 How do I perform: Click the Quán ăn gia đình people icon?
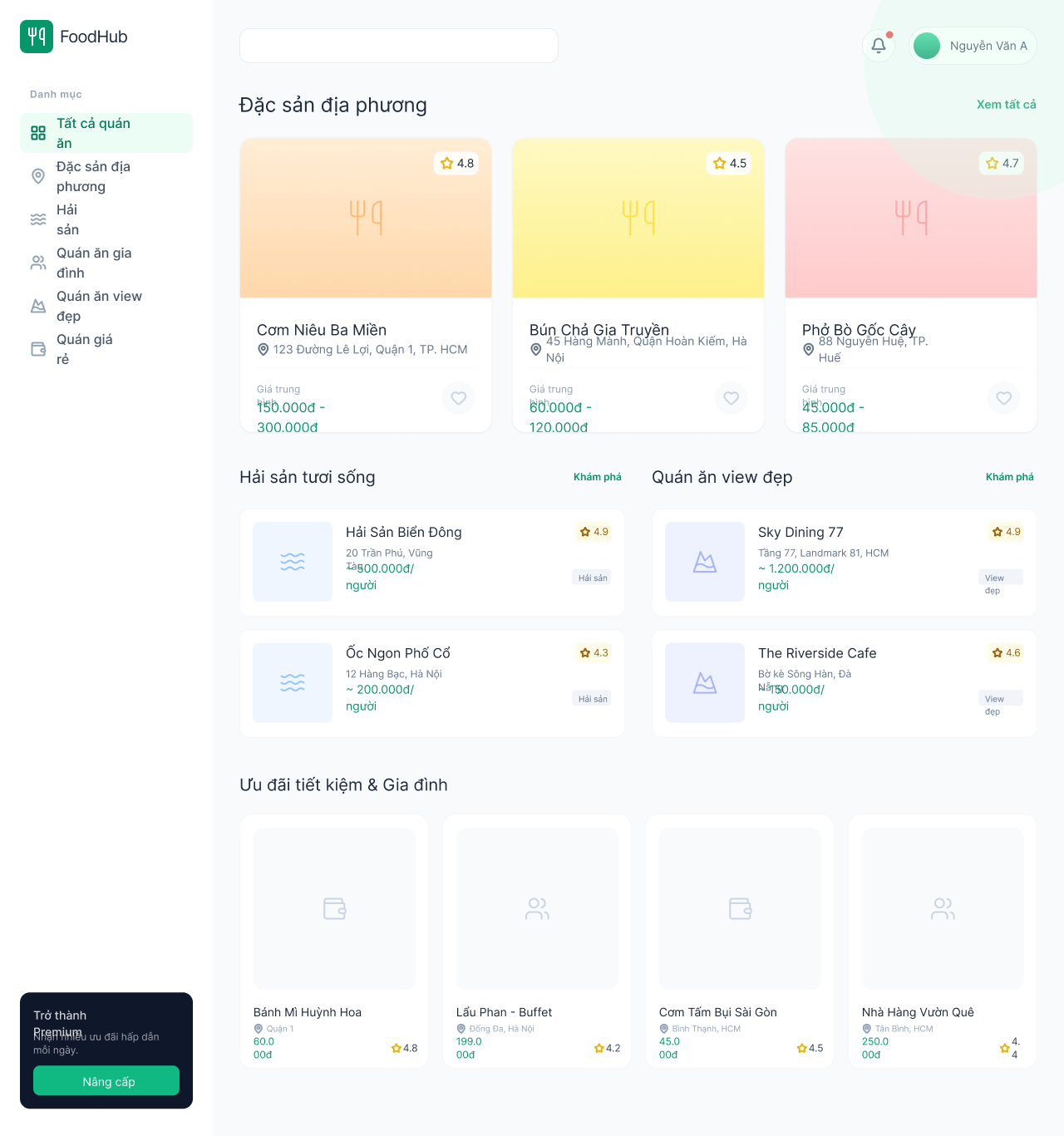point(38,263)
